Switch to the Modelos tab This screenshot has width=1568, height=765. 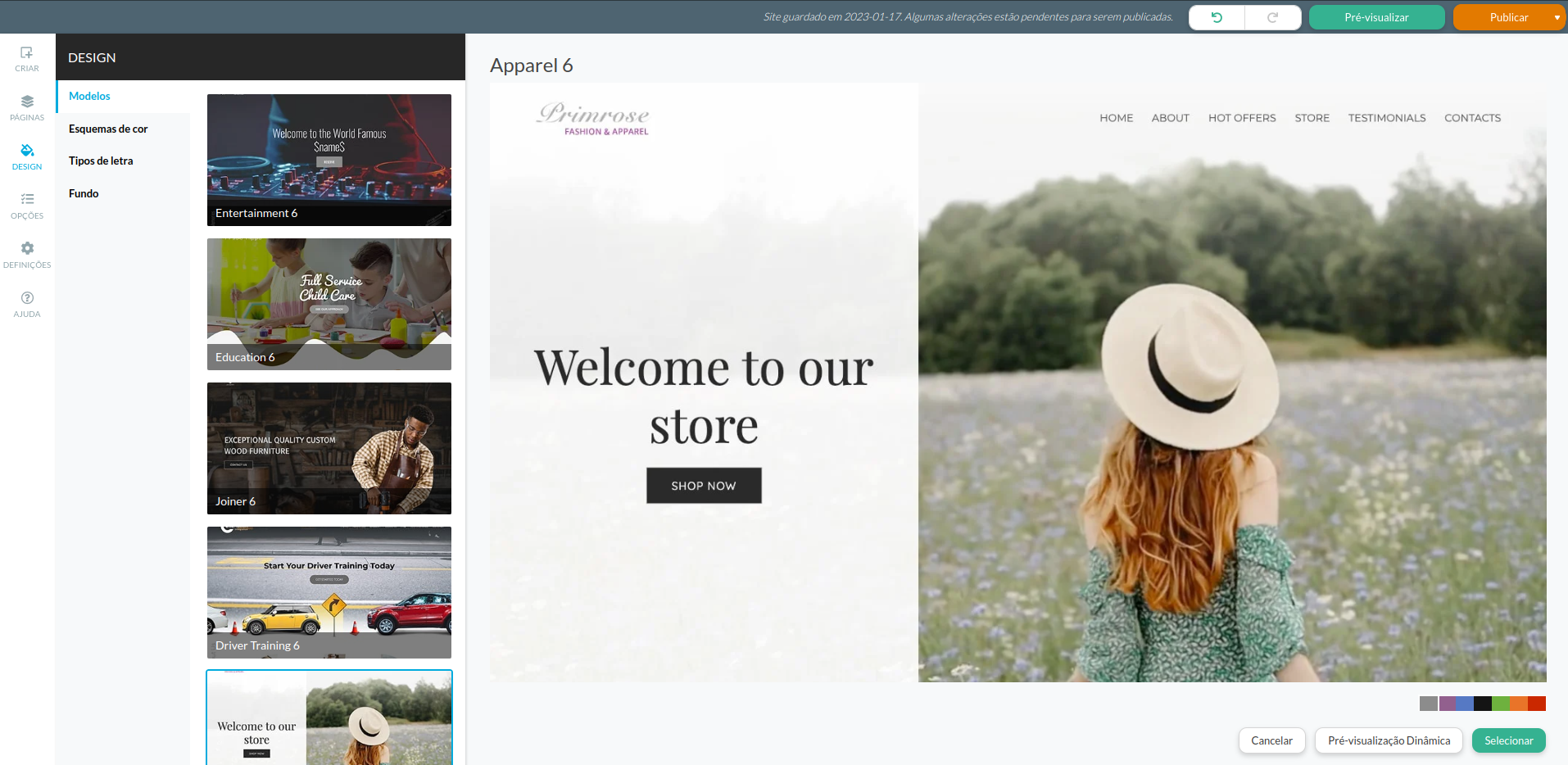[x=89, y=96]
